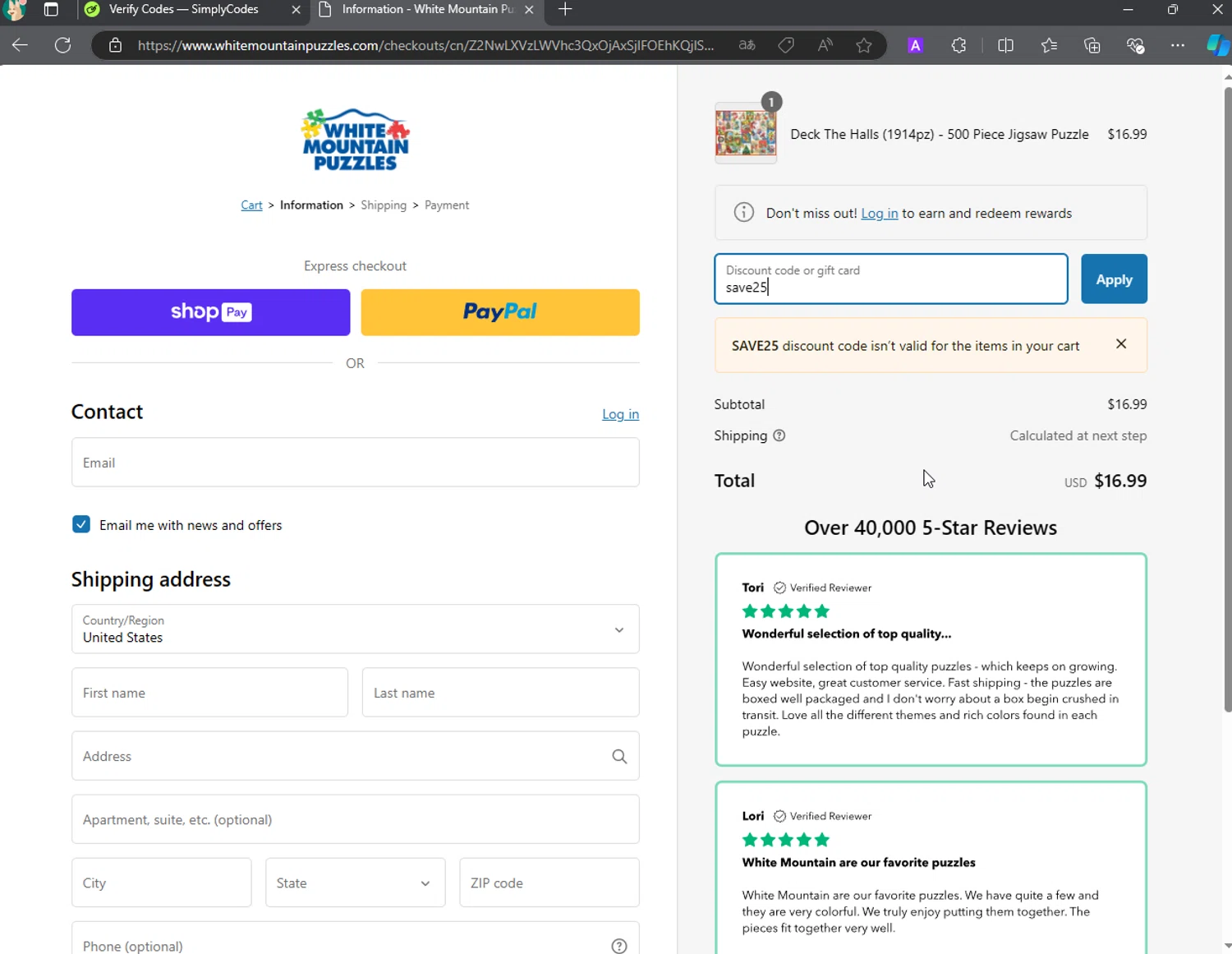
Task: Click the page vertical scrollbar
Action: (1227, 399)
